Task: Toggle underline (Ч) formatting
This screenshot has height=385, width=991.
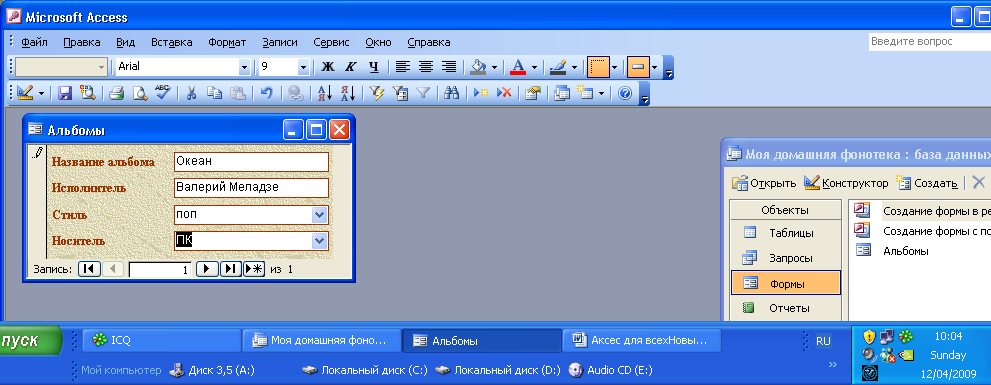Action: [x=374, y=66]
